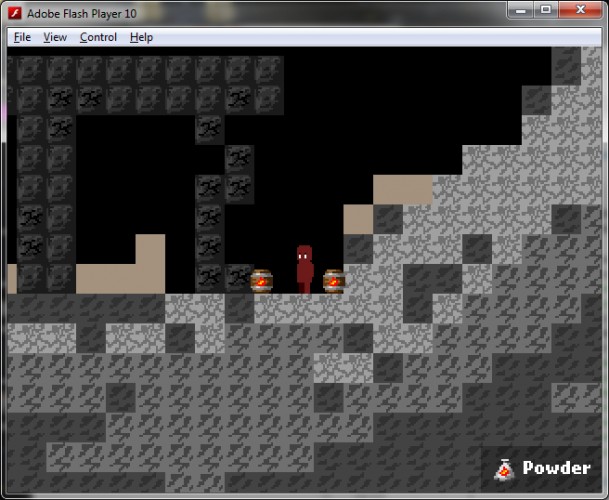The image size is (609, 500).
Task: Click the red character sprite
Action: click(305, 269)
